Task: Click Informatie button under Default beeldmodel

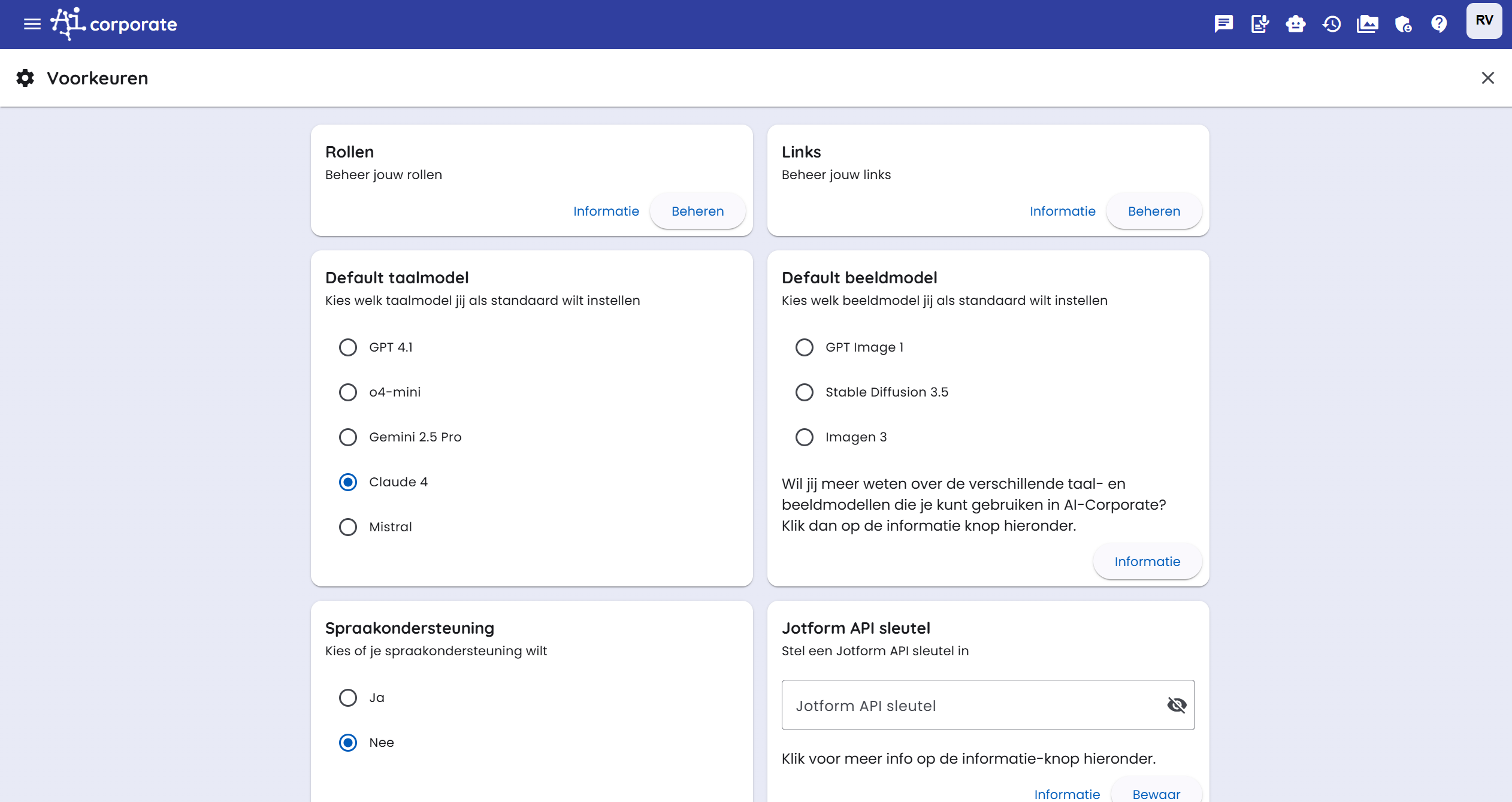Action: pos(1147,561)
